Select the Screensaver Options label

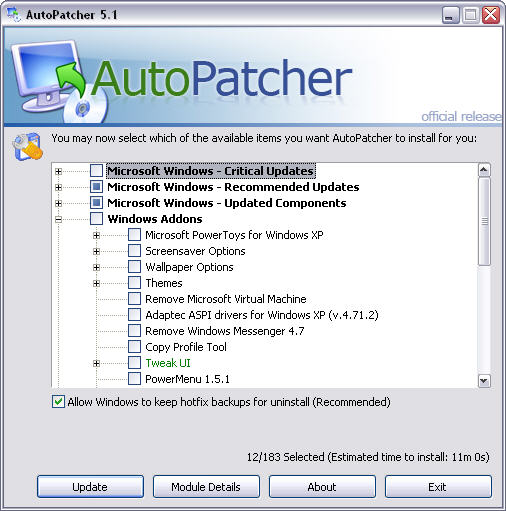coord(195,251)
